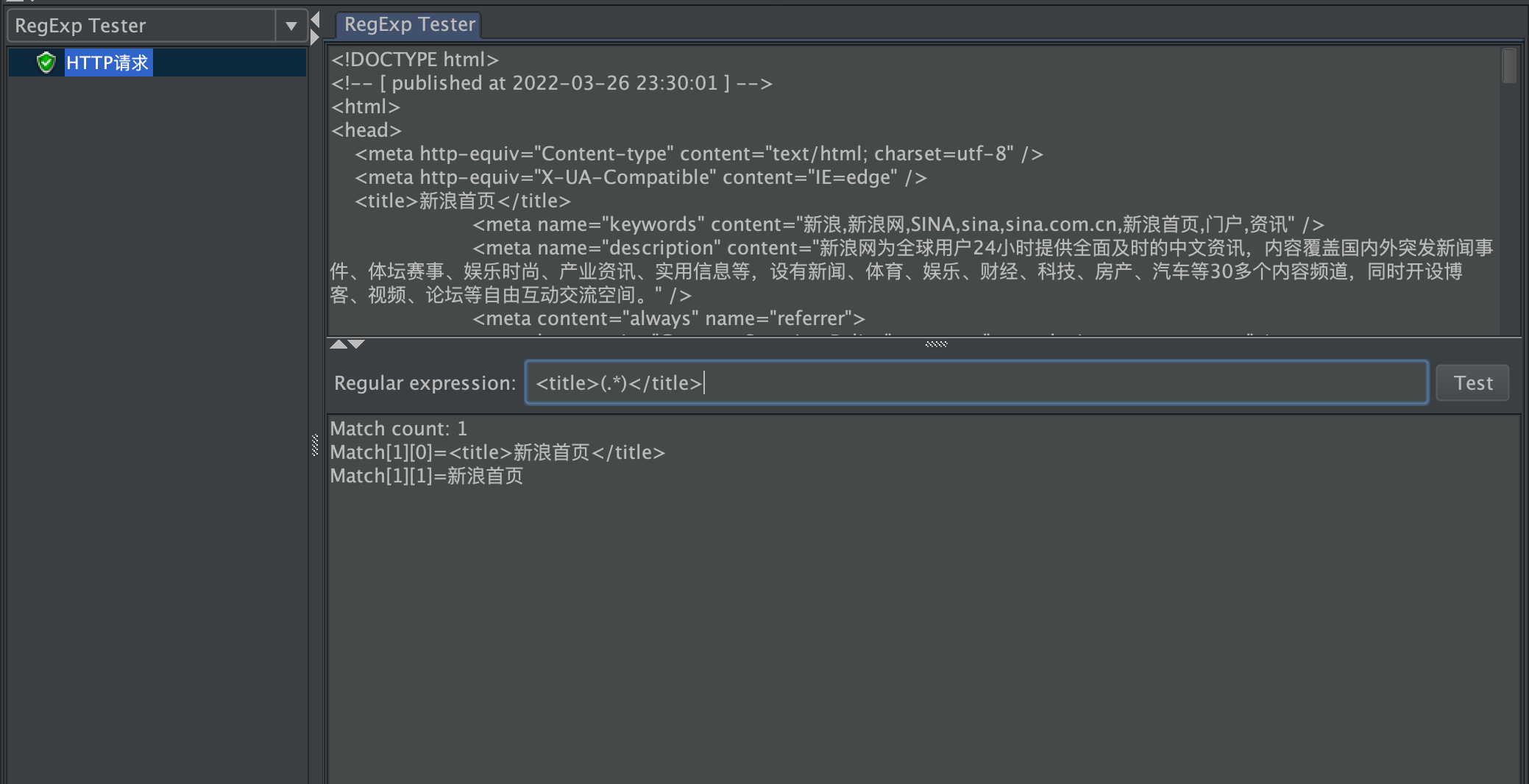Run the regex by clicking Test
The width and height of the screenshot is (1529, 784).
[1472, 382]
